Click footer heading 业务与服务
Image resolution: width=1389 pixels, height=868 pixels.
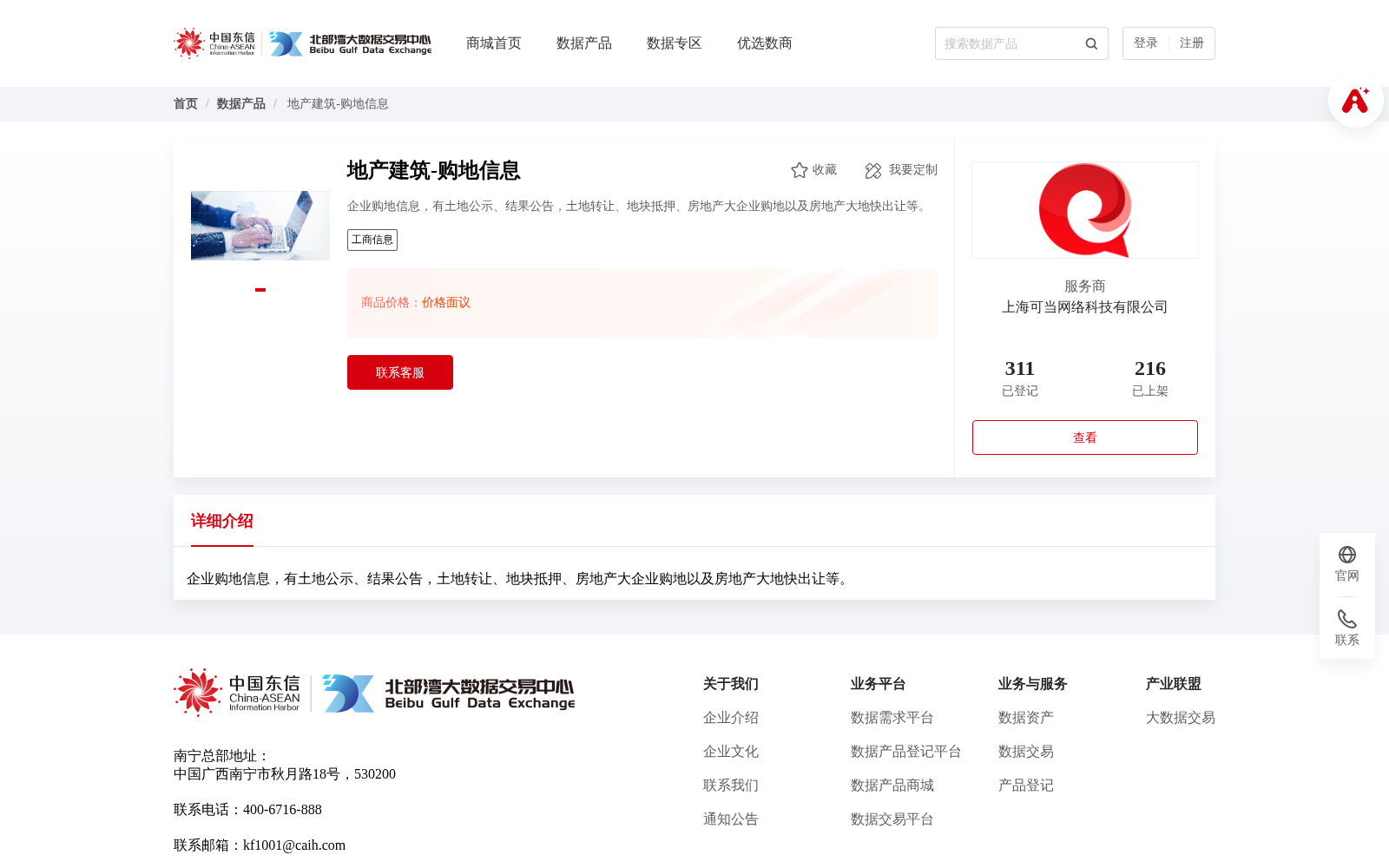pyautogui.click(x=1033, y=684)
